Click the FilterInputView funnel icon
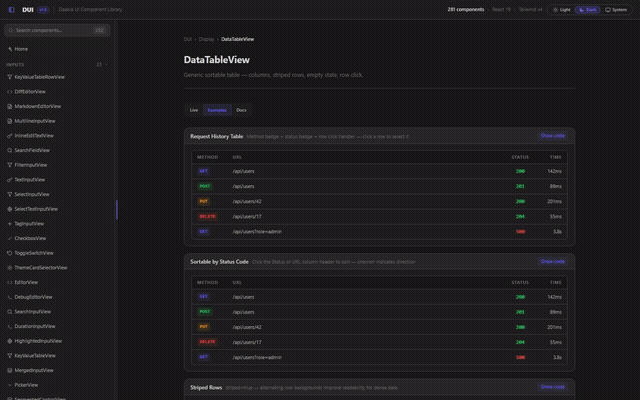 [9, 165]
